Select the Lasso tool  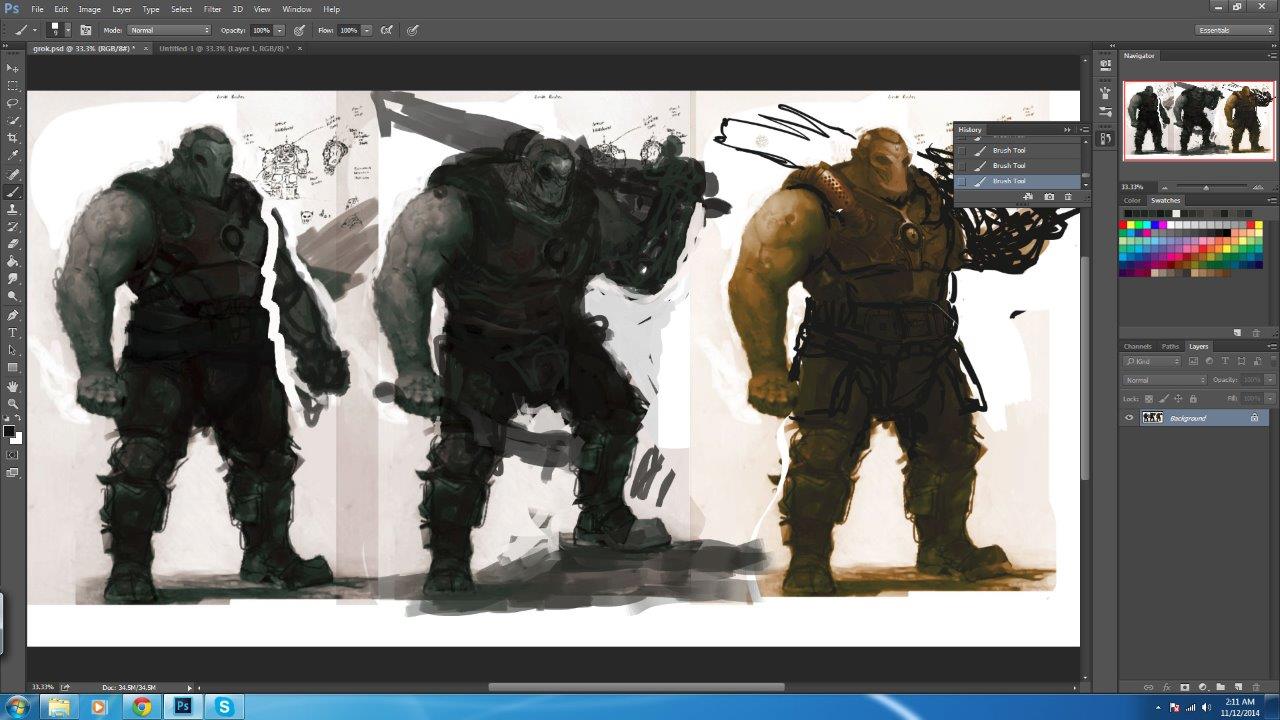click(13, 103)
